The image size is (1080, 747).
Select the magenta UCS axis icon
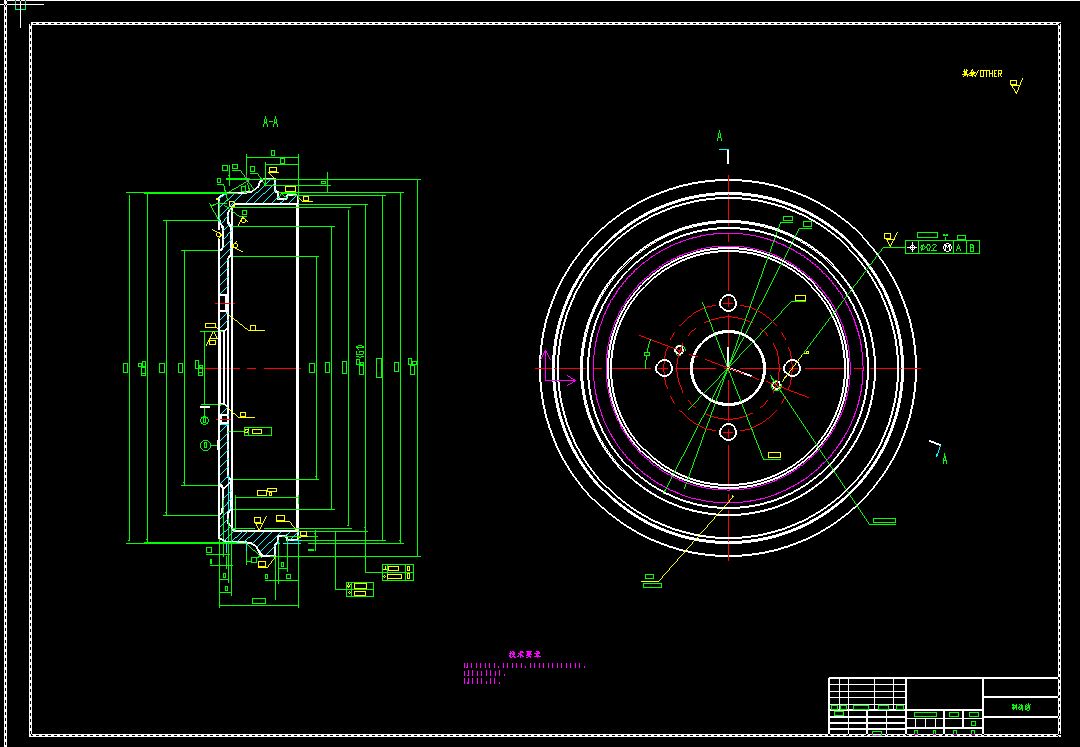(x=559, y=367)
